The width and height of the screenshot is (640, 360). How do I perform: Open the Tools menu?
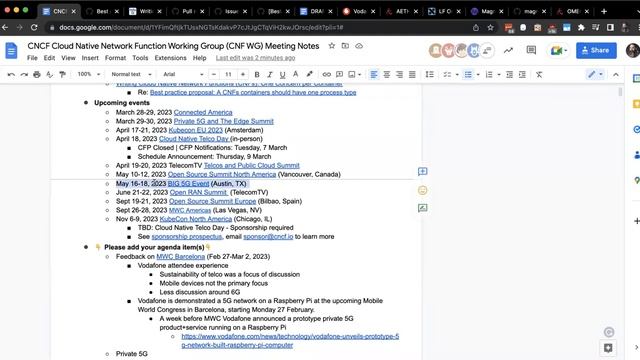pos(140,58)
